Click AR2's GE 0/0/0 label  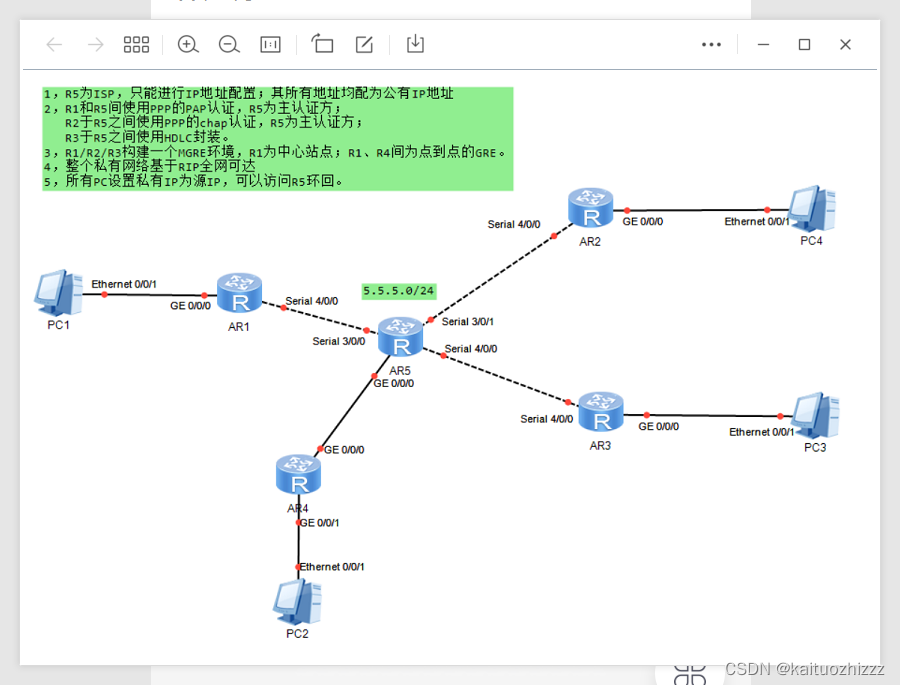(x=643, y=222)
